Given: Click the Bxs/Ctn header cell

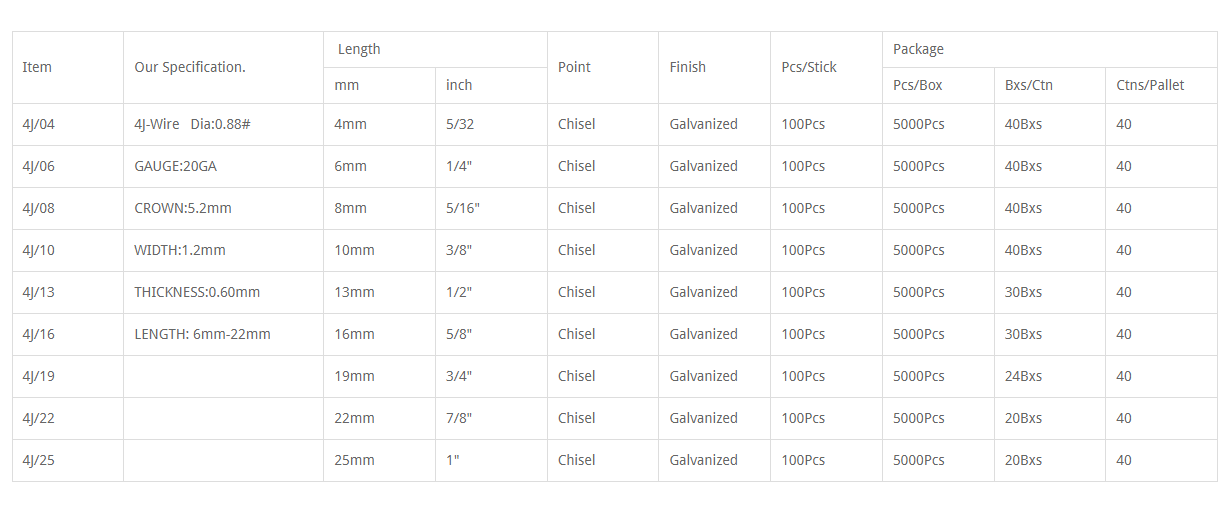Looking at the screenshot, I should pyautogui.click(x=1050, y=85).
